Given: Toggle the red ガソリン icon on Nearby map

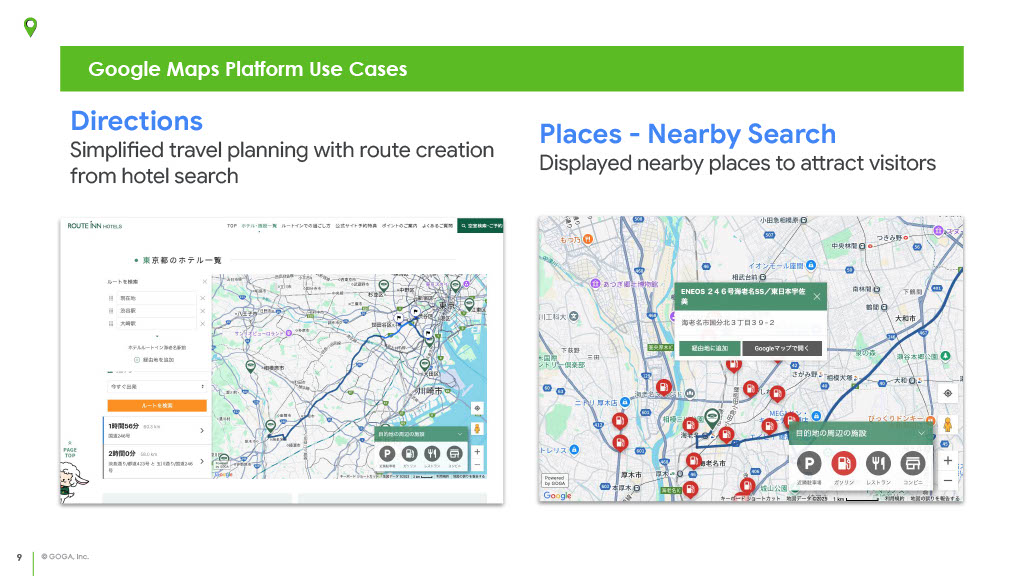Looking at the screenshot, I should pos(844,464).
